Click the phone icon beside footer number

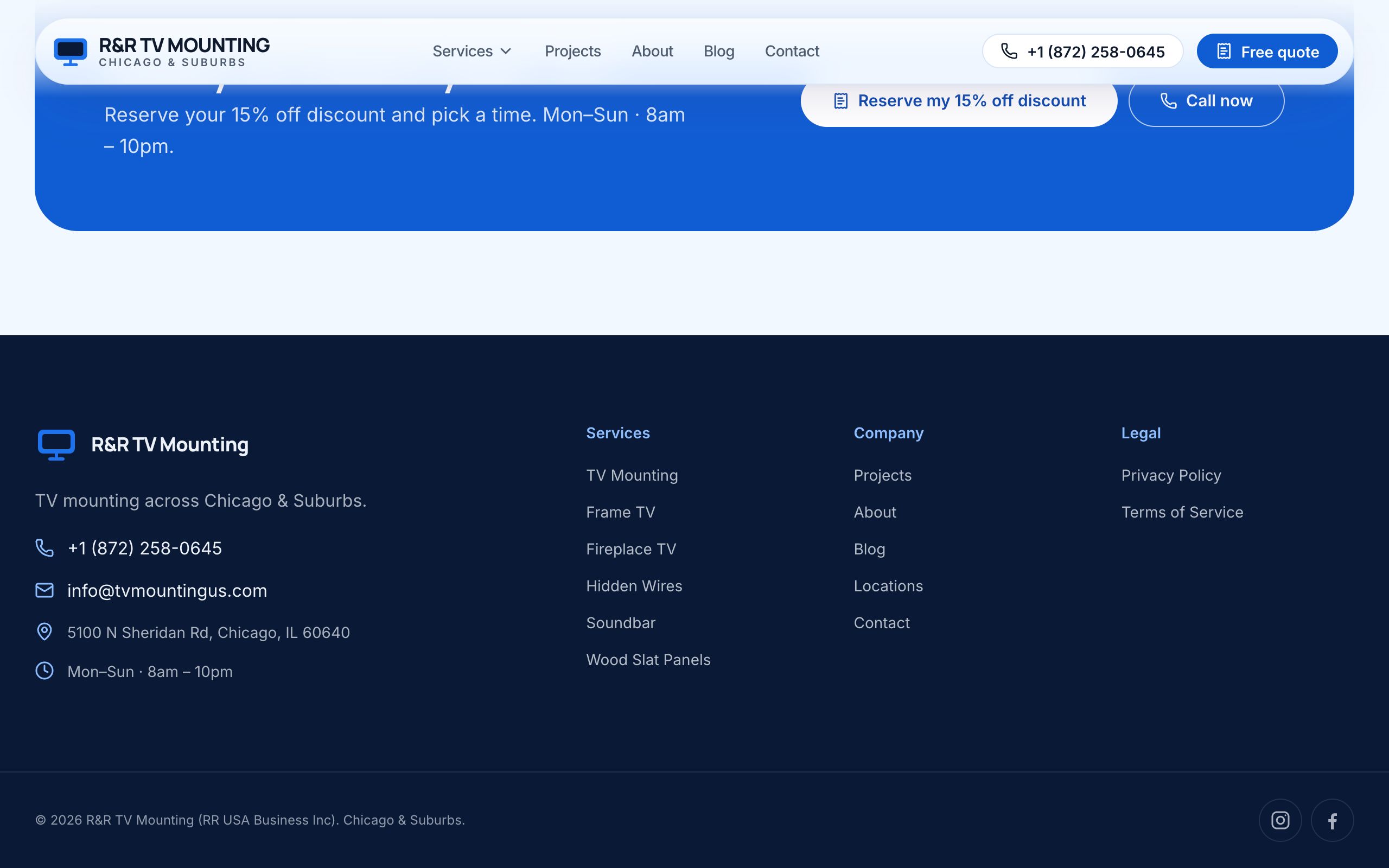[x=45, y=548]
